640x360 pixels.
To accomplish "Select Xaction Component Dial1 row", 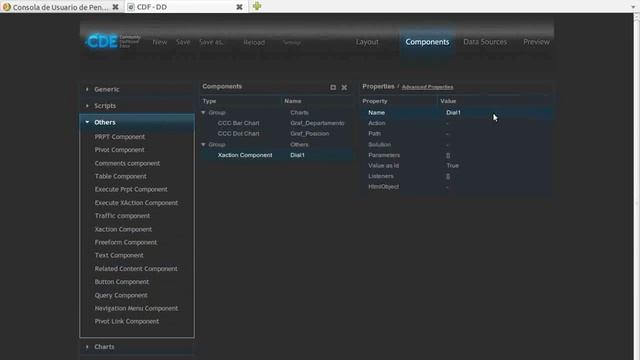I will tap(276, 155).
